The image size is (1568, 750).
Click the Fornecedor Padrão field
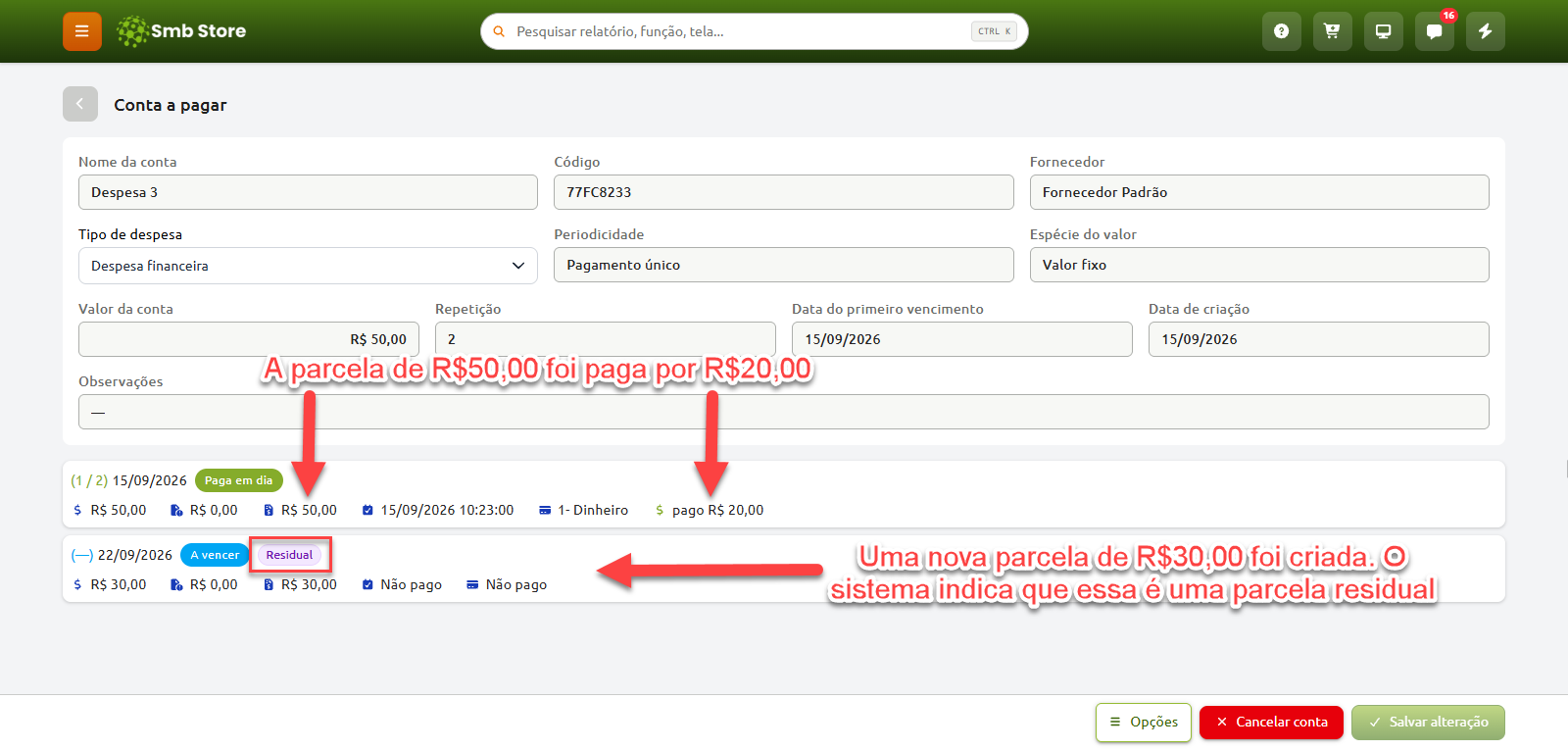pos(1259,192)
